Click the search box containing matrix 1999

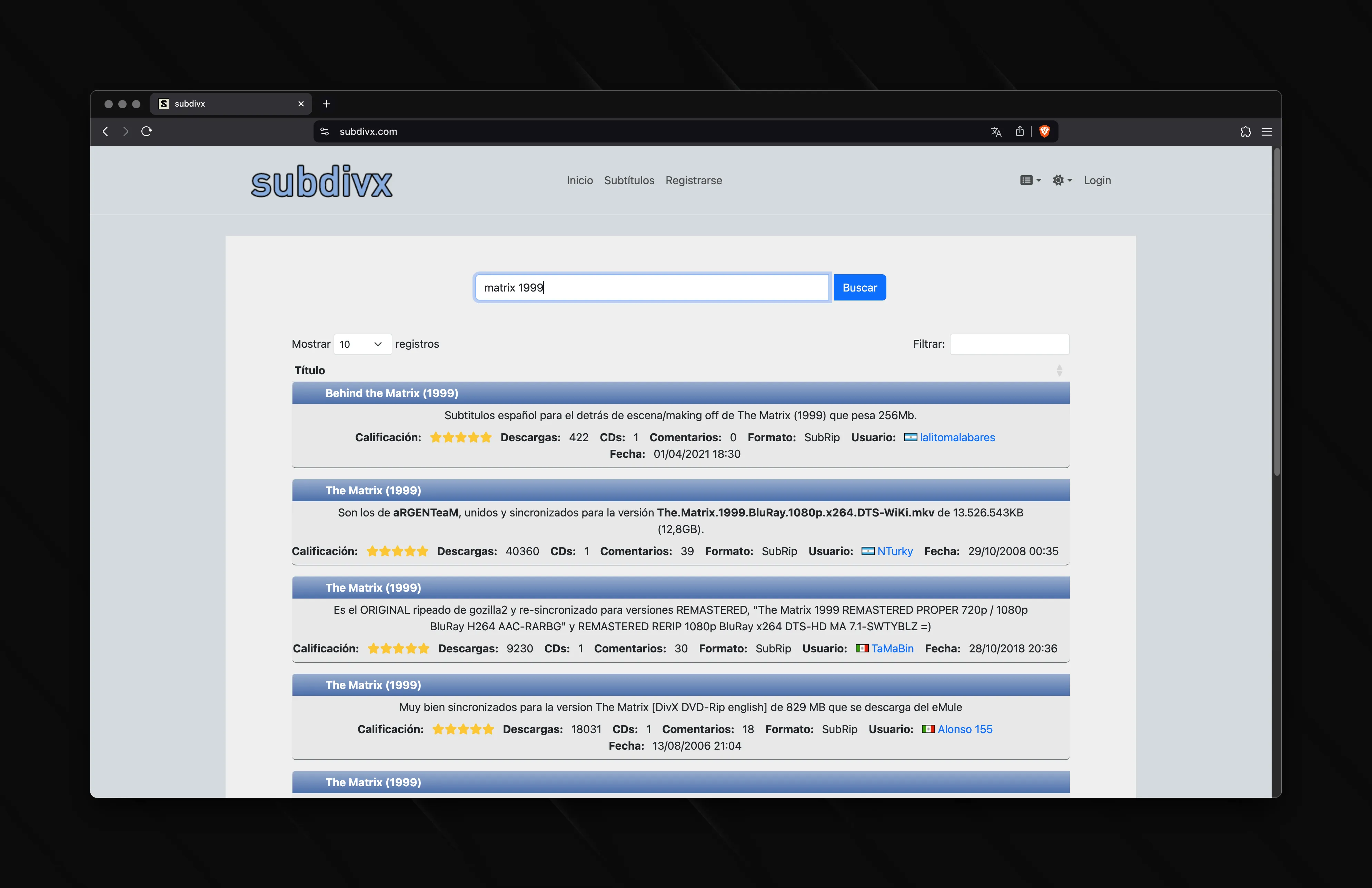[652, 287]
